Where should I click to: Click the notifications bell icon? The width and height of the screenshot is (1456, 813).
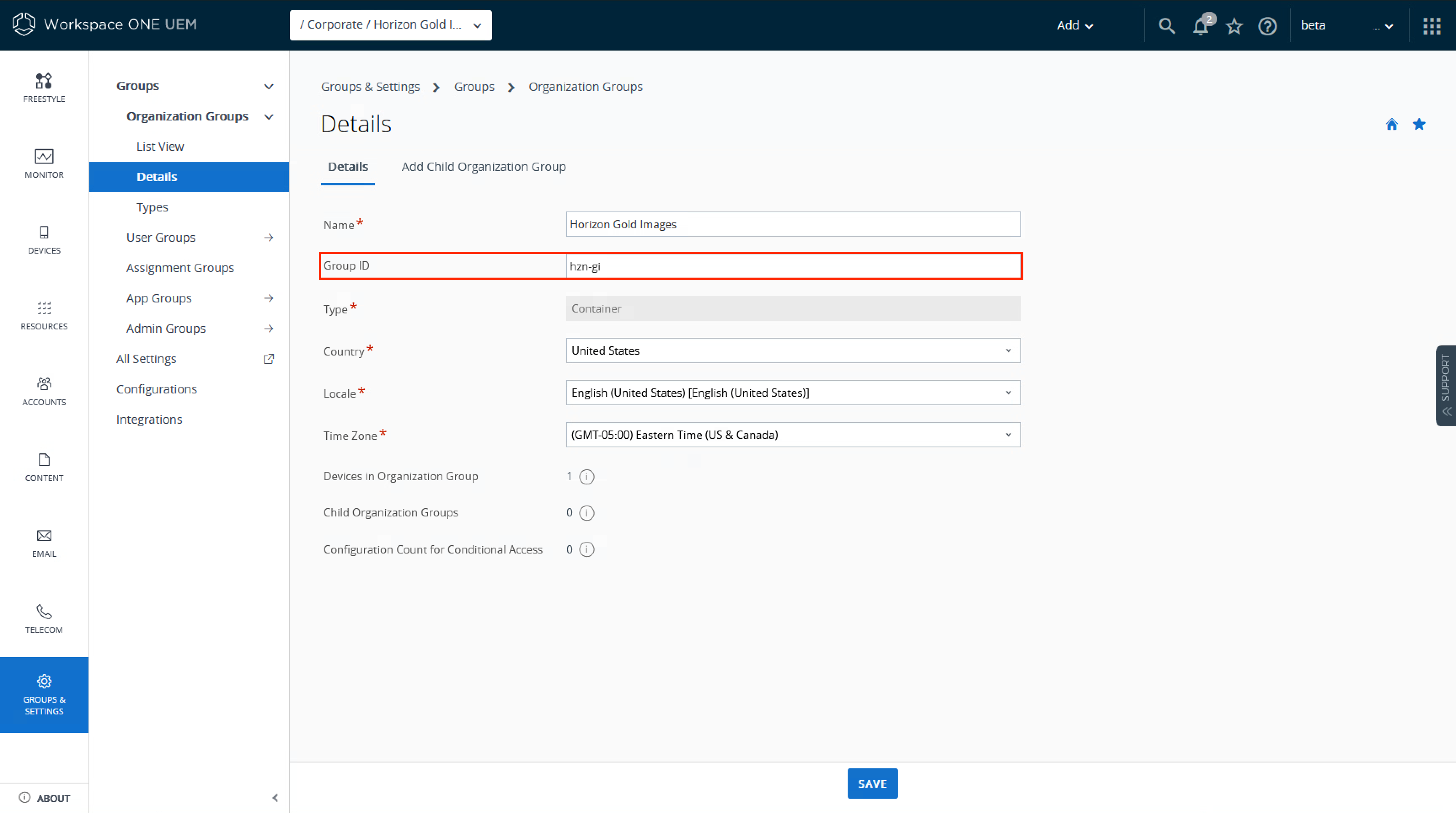1200,25
